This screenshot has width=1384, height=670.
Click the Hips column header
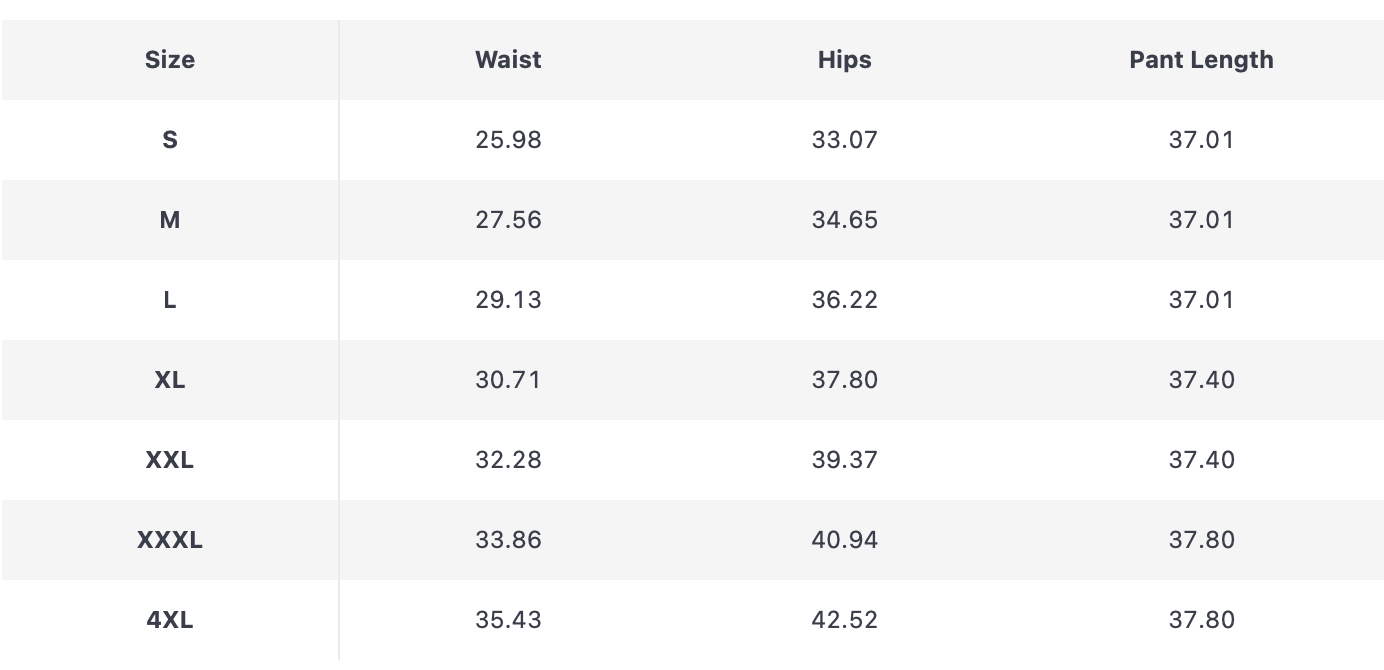(845, 60)
